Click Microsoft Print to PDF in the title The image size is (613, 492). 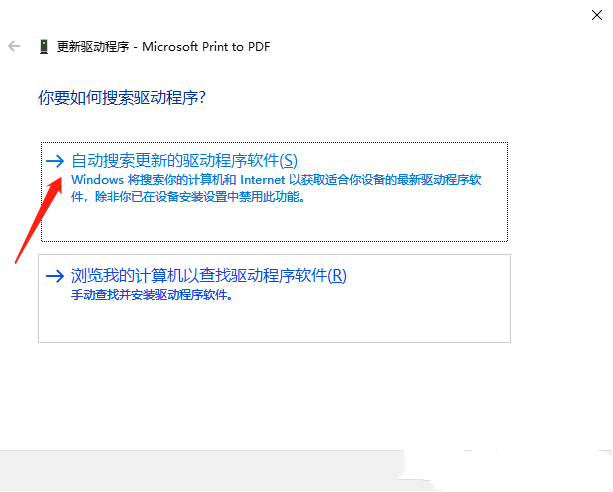(207, 46)
